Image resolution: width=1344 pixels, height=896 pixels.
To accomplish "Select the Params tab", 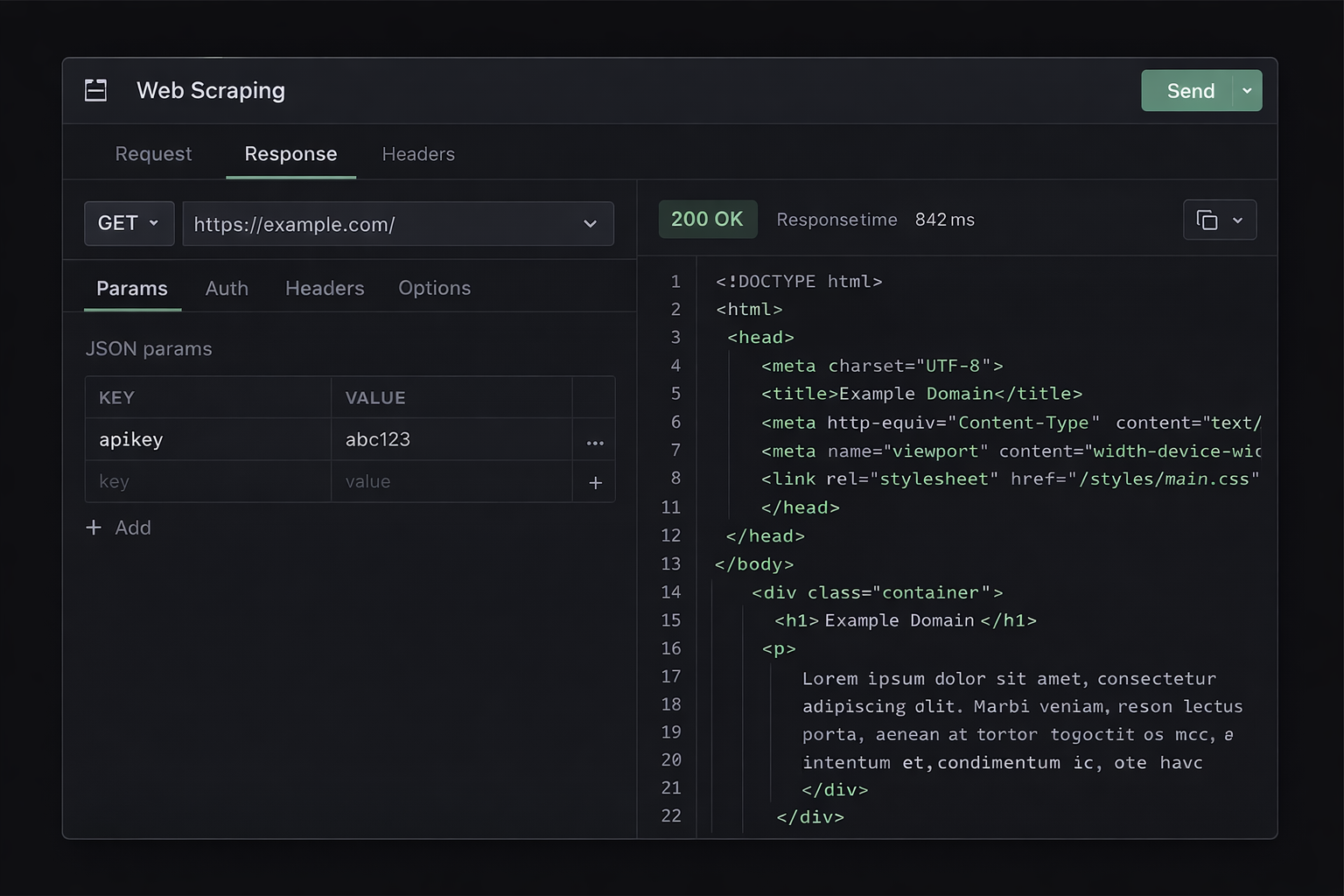I will [132, 288].
